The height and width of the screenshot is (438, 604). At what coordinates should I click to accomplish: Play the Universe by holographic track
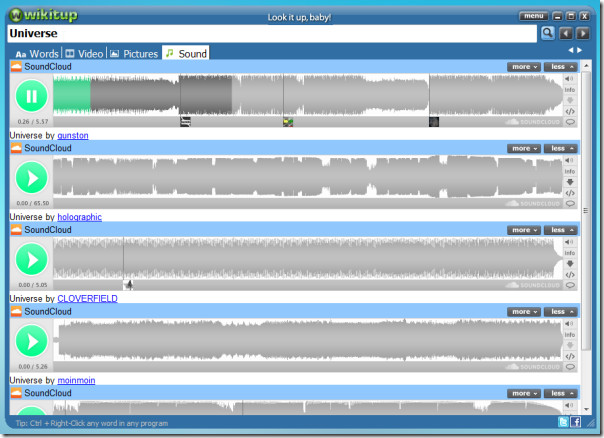pyautogui.click(x=32, y=178)
